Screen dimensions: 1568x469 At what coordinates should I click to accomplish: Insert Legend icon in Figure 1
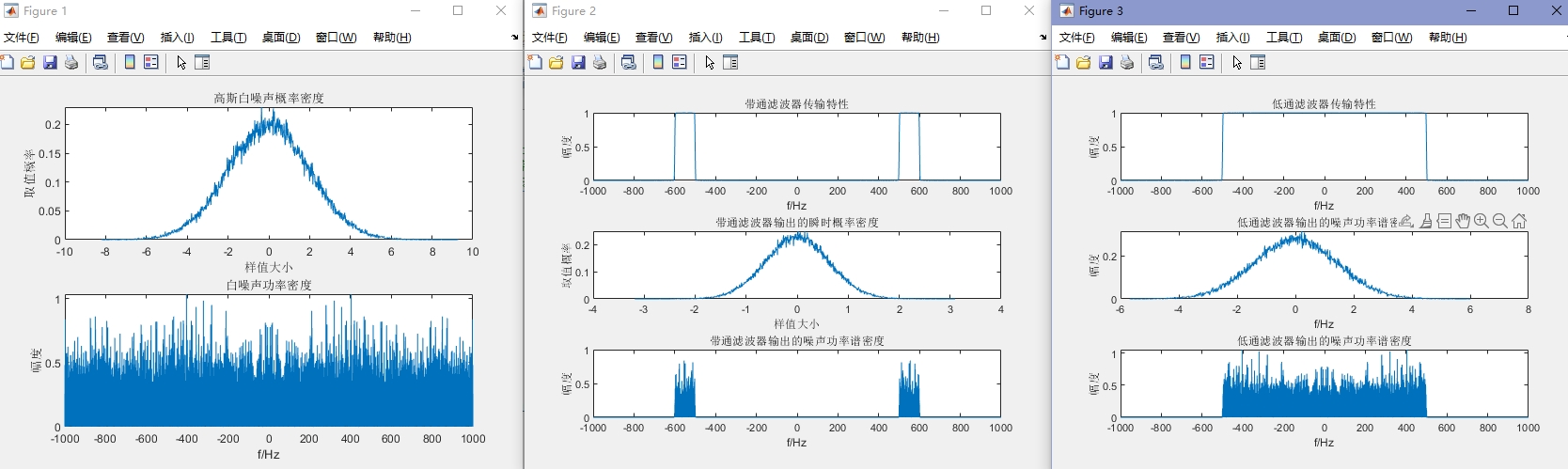point(151,62)
